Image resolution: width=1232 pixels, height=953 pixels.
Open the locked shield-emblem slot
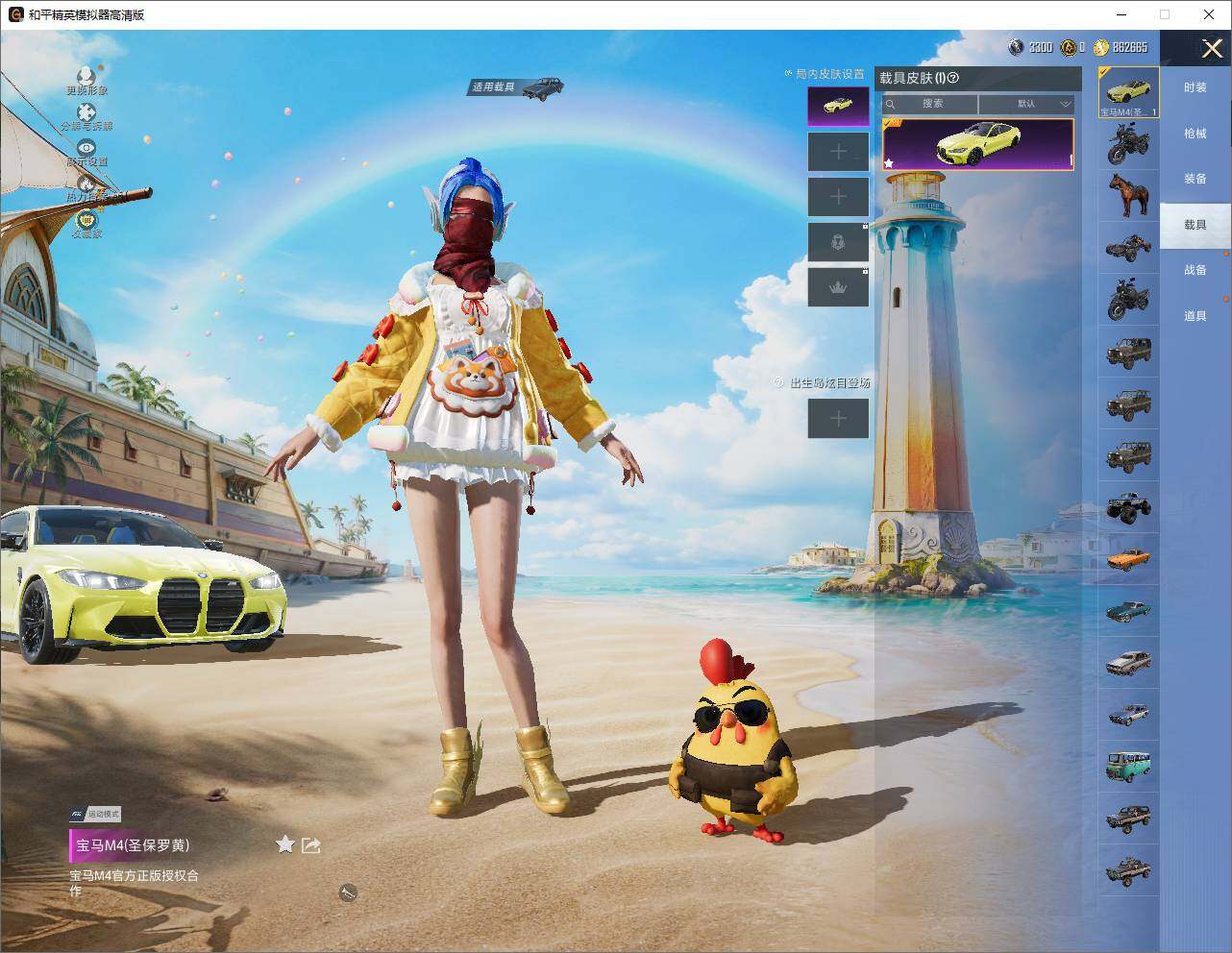coord(838,242)
